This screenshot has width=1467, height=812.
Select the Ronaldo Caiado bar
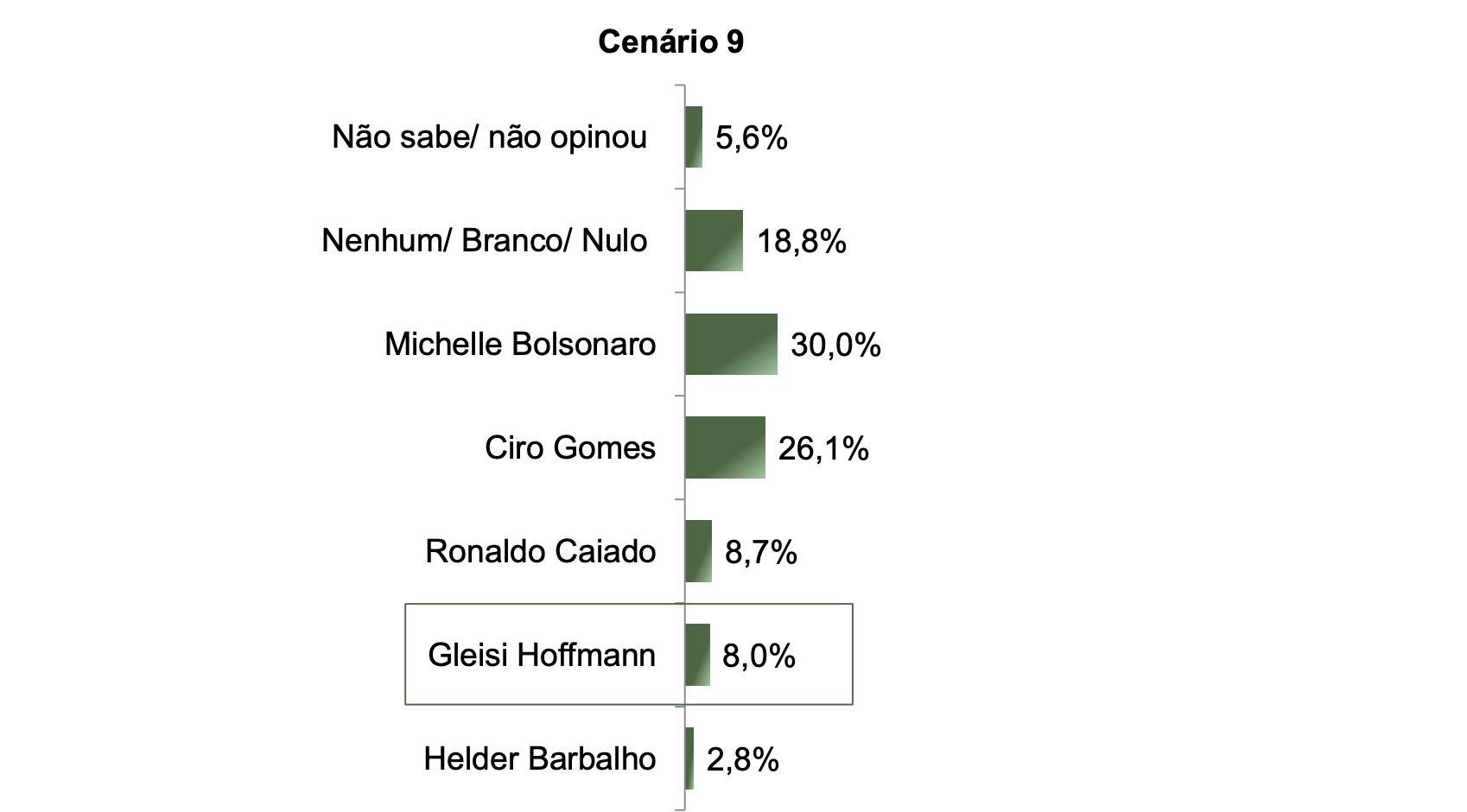698,551
